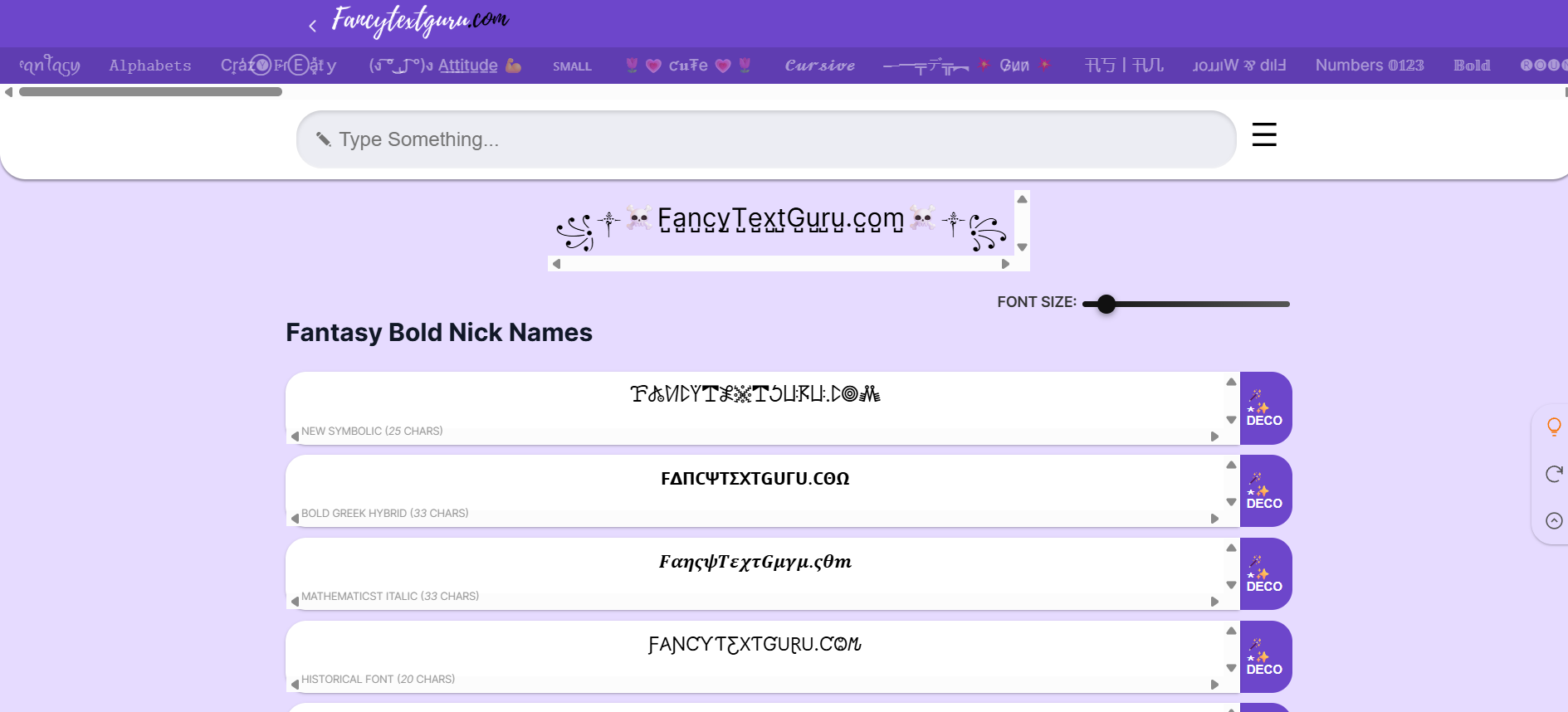The height and width of the screenshot is (712, 1568).
Task: Click right arrow on New Symbolic row scrollbar
Action: point(1214,436)
